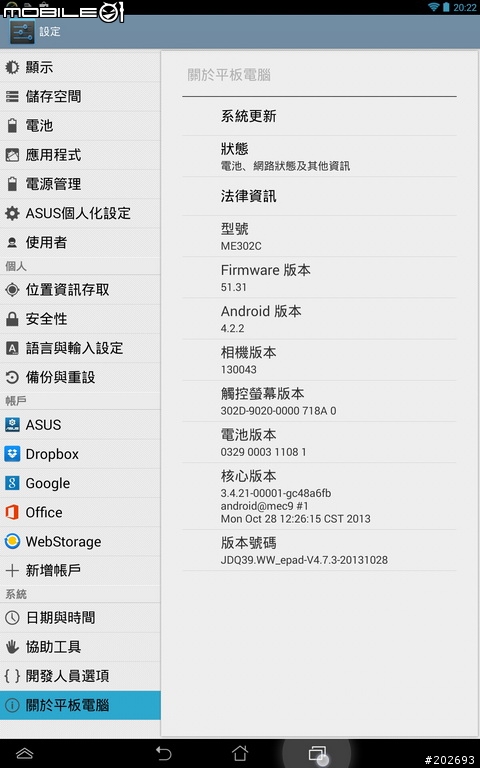Screen dimensions: 480x768
Task: Open 日期與時間 date and time
Action: click(x=80, y=618)
